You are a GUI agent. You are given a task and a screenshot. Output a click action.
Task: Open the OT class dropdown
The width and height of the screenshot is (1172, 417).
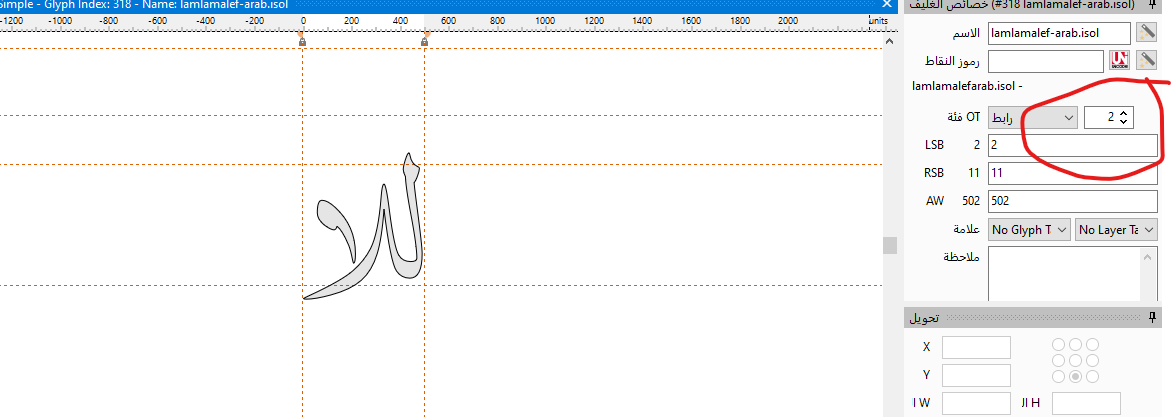coord(1032,117)
